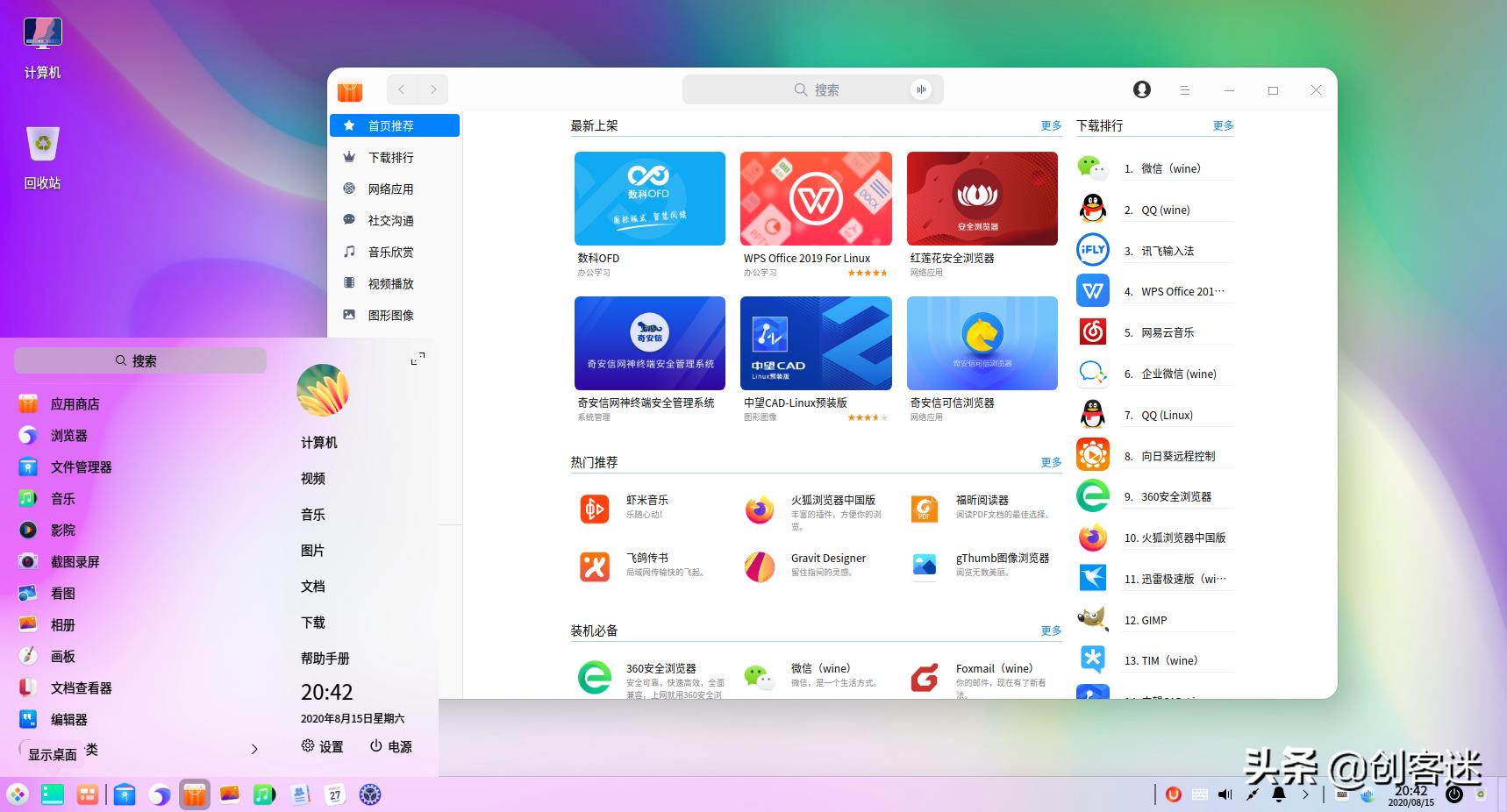Mute system volume using the tray speaker icon
Screen dimensions: 1507x812
[x=1225, y=794]
